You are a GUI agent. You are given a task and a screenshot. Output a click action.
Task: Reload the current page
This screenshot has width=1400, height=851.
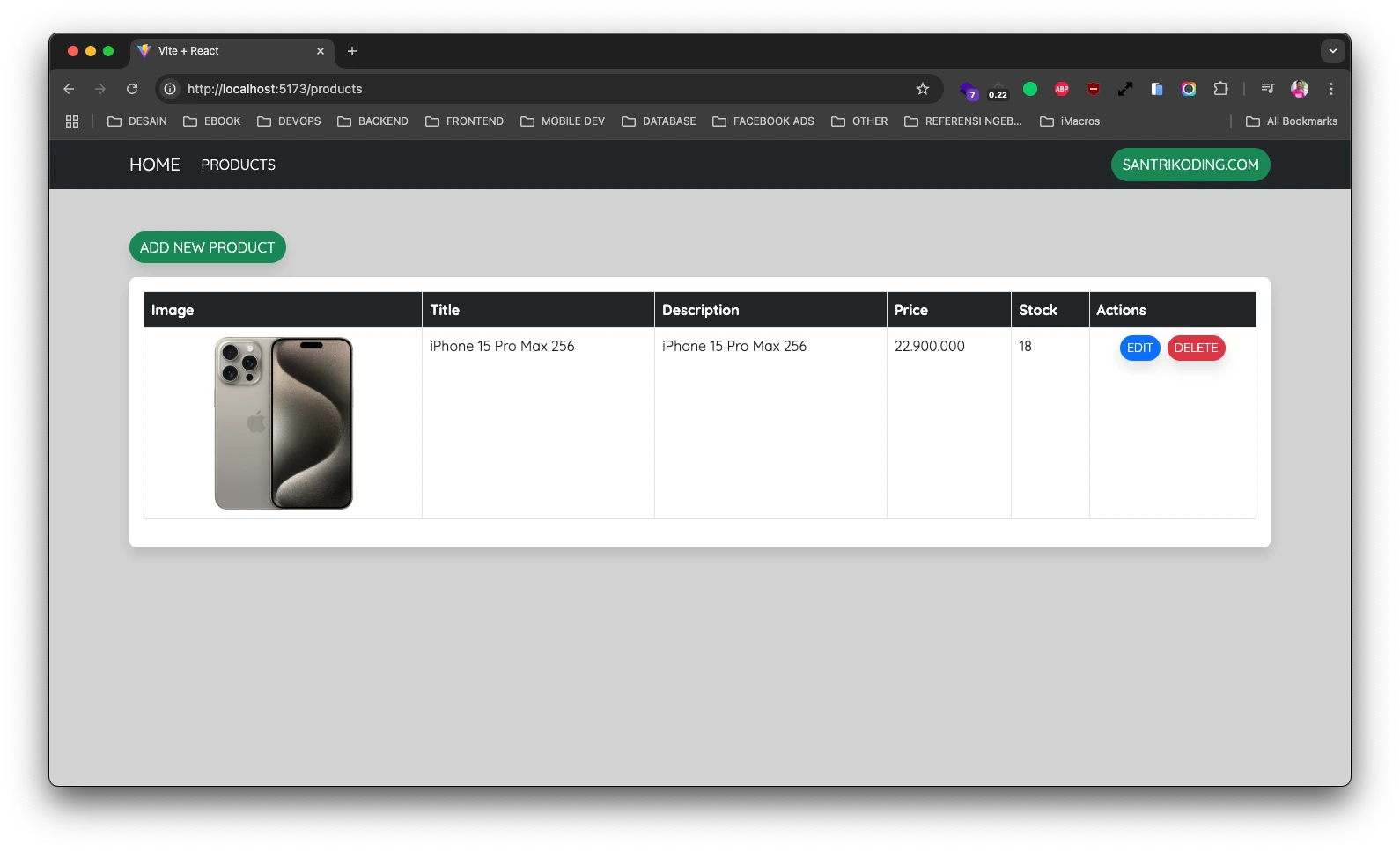coord(132,89)
